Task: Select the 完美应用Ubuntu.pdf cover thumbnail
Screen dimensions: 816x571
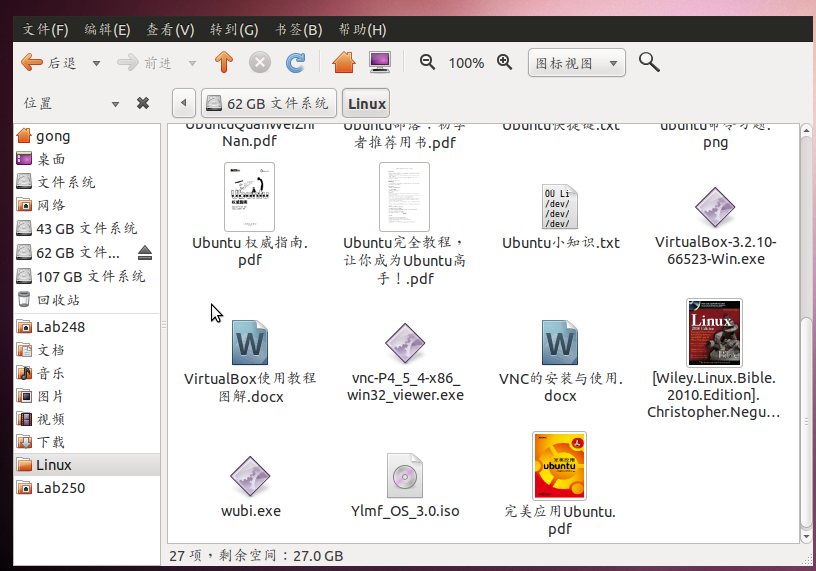Action: click(x=559, y=465)
